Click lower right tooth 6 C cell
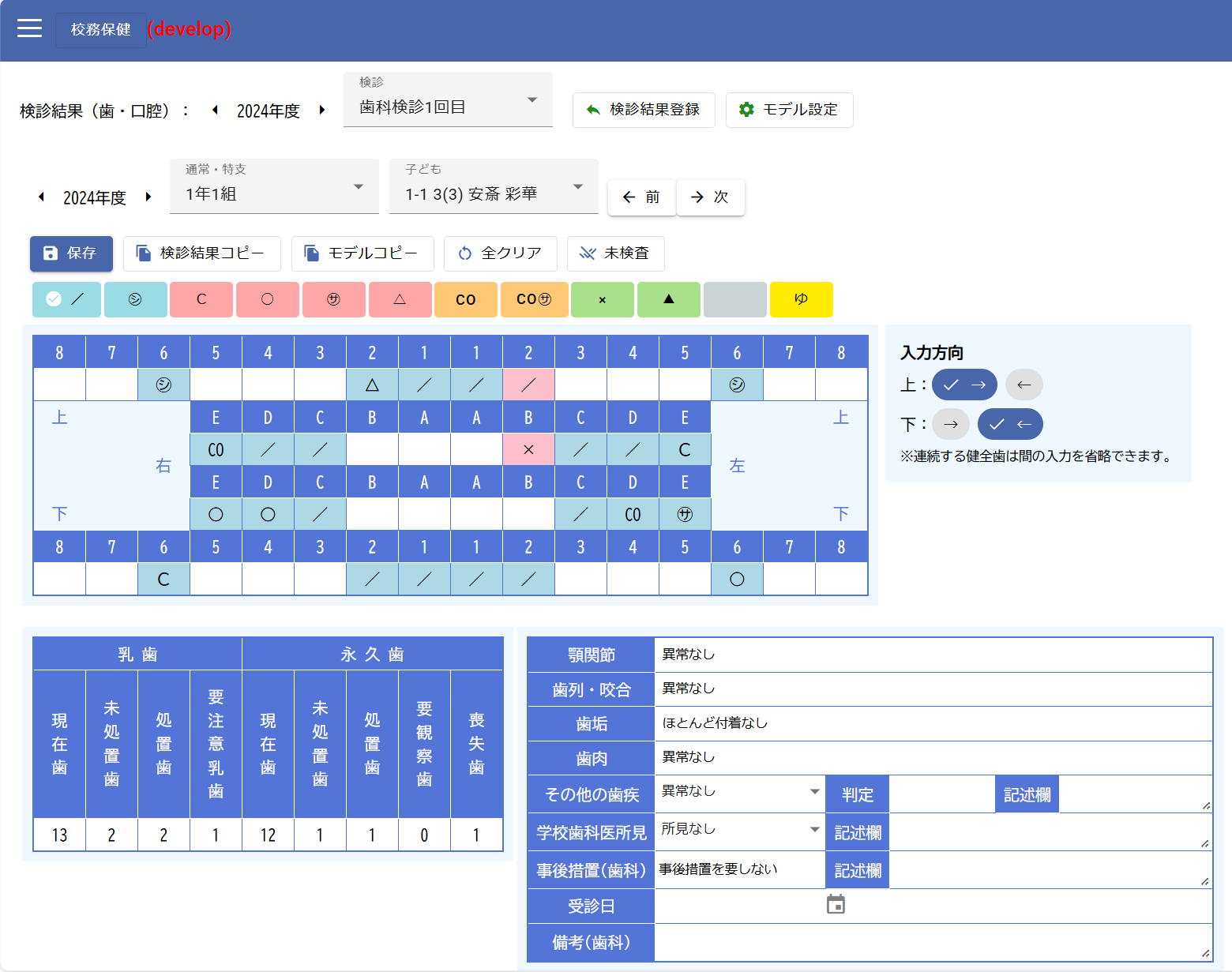 (163, 579)
